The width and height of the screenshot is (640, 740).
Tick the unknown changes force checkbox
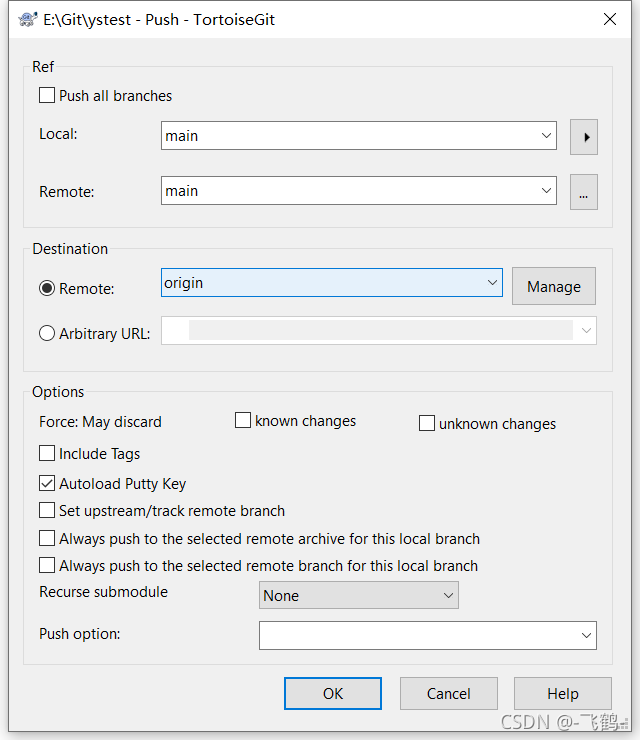(427, 423)
